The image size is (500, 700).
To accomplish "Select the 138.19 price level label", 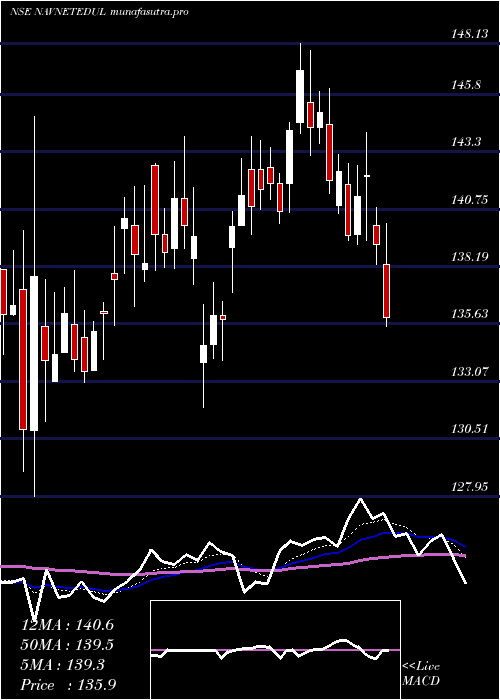I will point(469,257).
